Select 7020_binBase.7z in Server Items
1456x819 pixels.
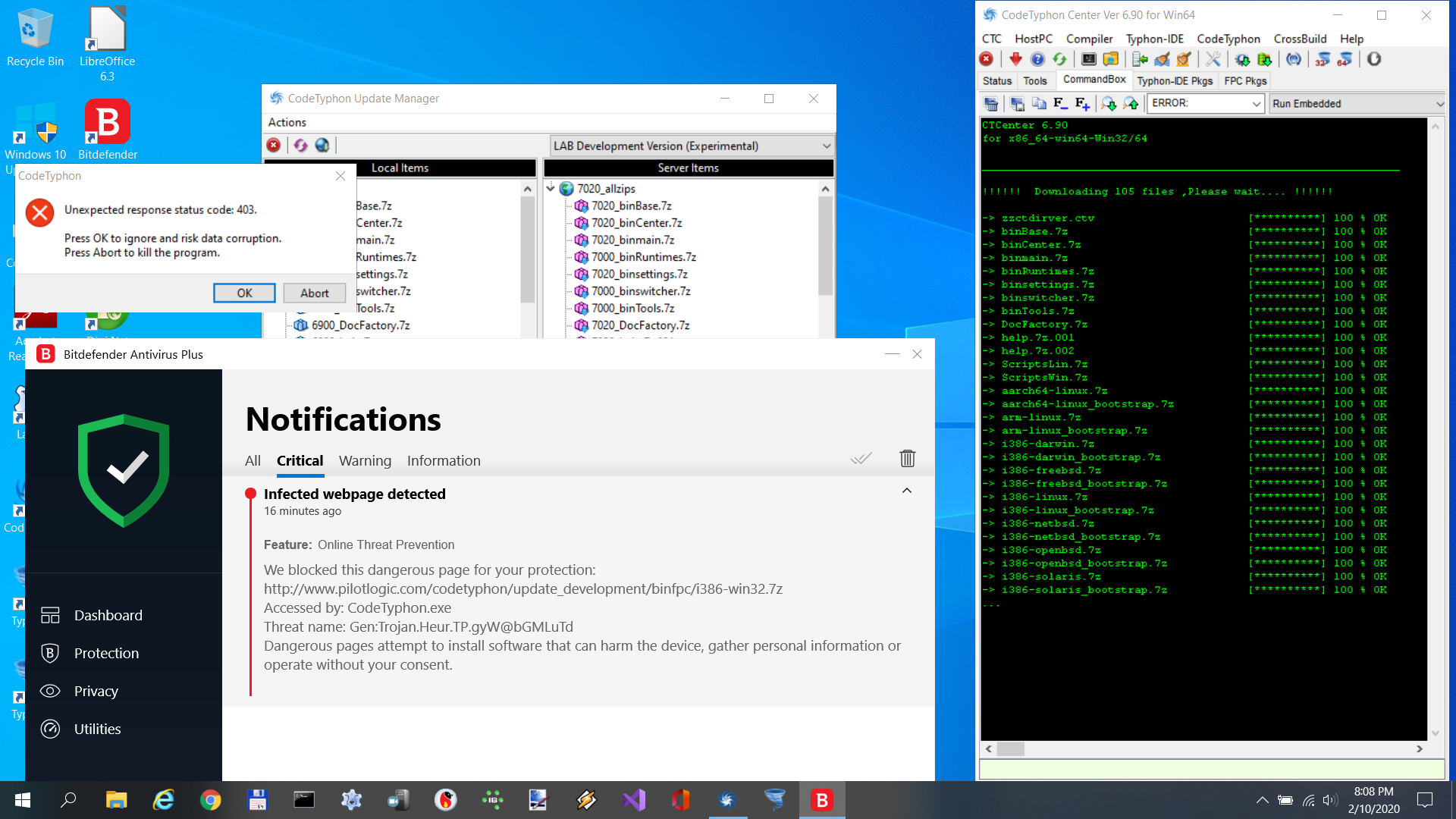[631, 206]
